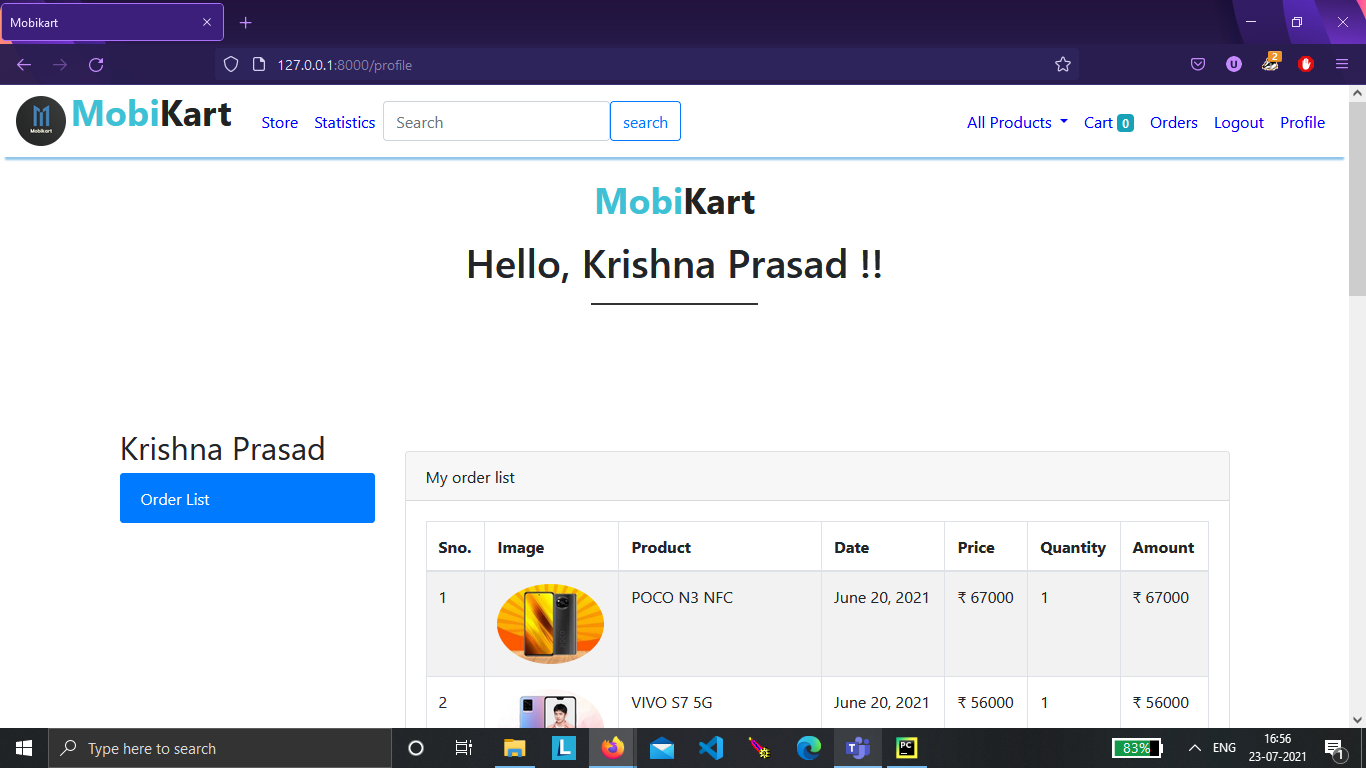Open the Cart link
Image resolution: width=1366 pixels, height=768 pixels.
coord(1108,122)
